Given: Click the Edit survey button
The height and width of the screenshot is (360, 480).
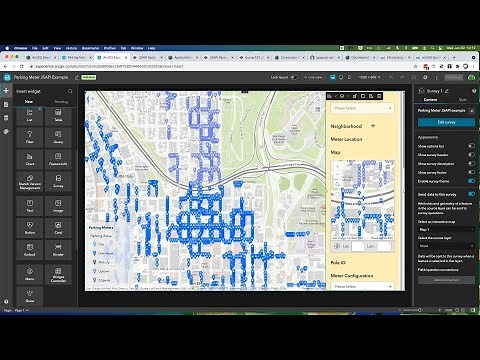Looking at the screenshot, I should click(x=446, y=122).
